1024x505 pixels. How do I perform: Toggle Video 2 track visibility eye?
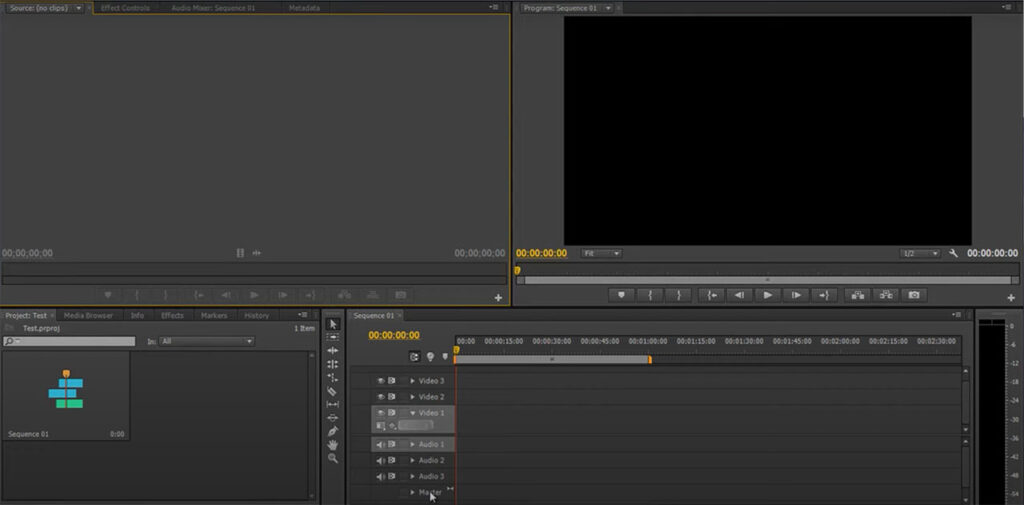[381, 397]
